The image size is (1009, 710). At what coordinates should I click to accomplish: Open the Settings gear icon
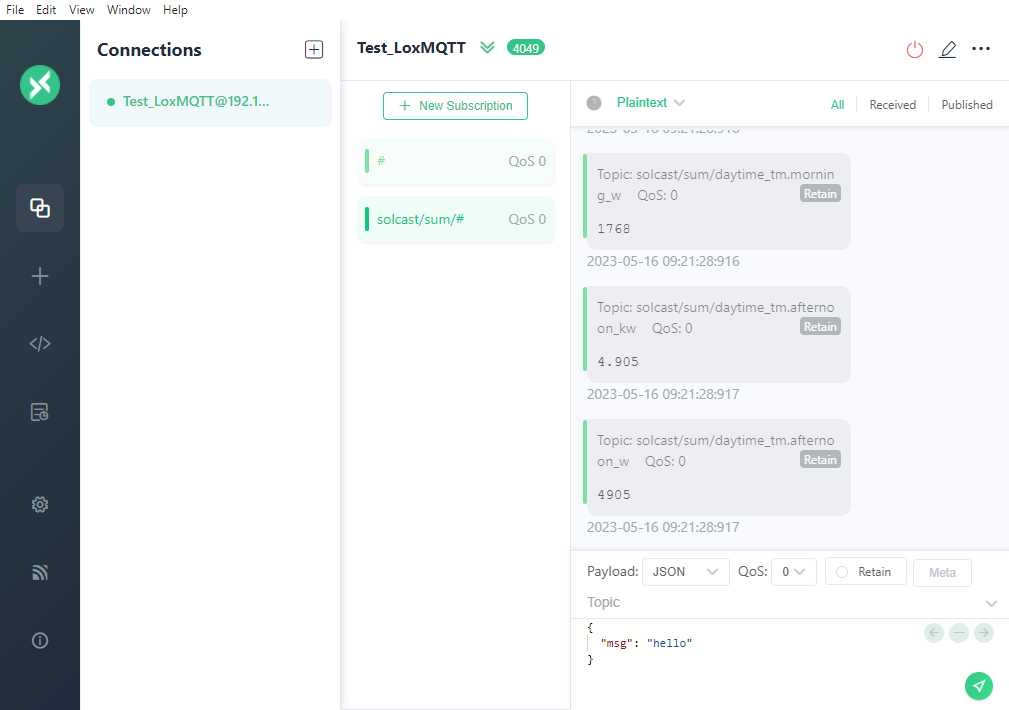pos(40,505)
